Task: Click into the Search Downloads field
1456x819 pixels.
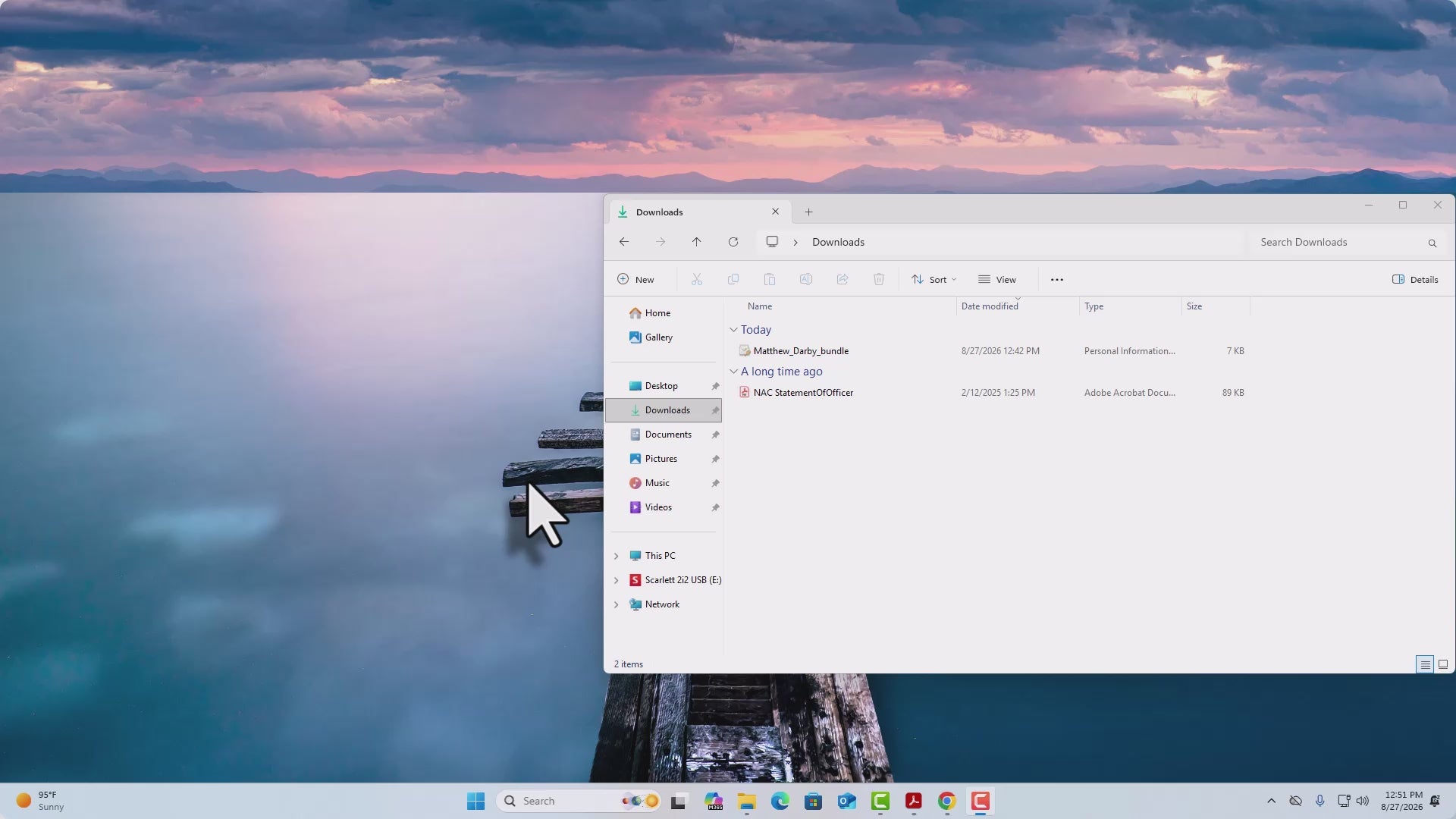Action: [x=1338, y=243]
